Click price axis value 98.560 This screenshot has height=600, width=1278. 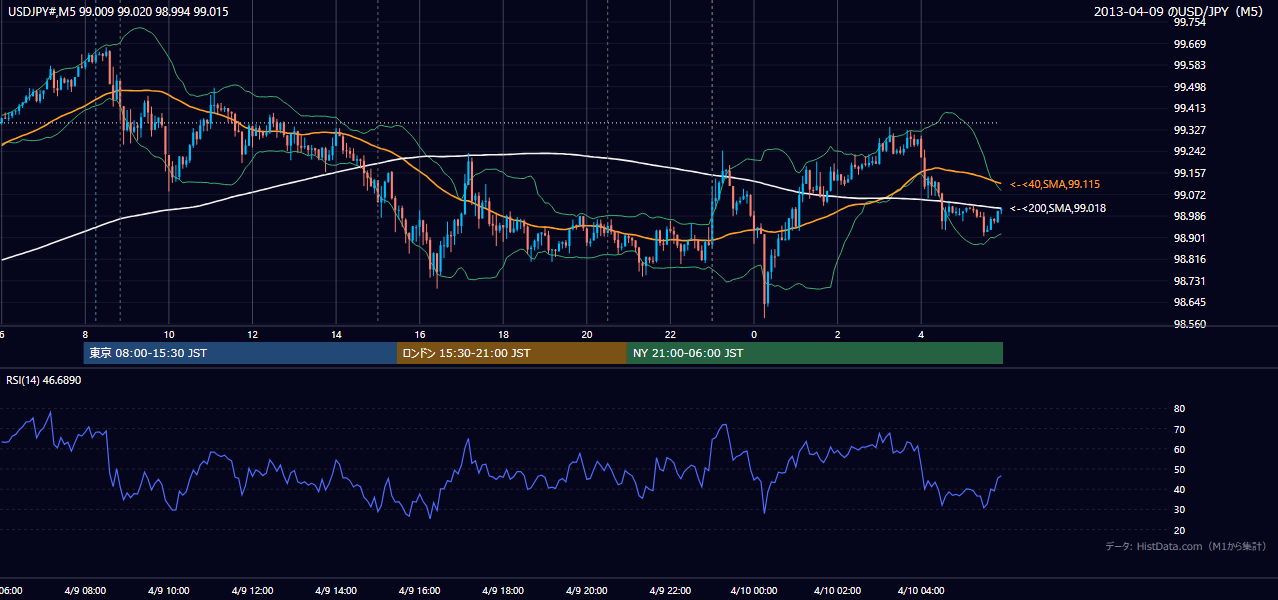pos(1189,325)
